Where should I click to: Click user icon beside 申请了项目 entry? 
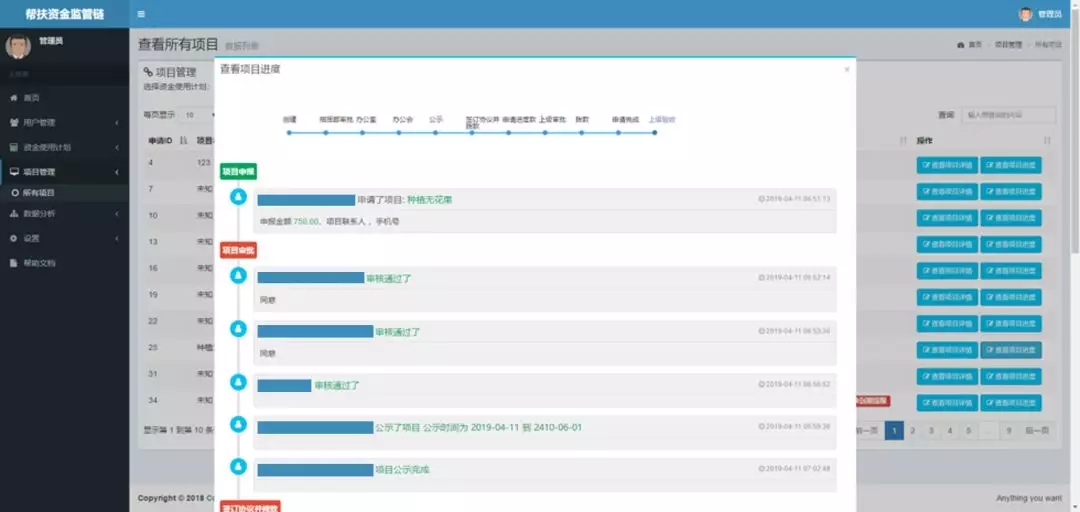[x=238, y=197]
